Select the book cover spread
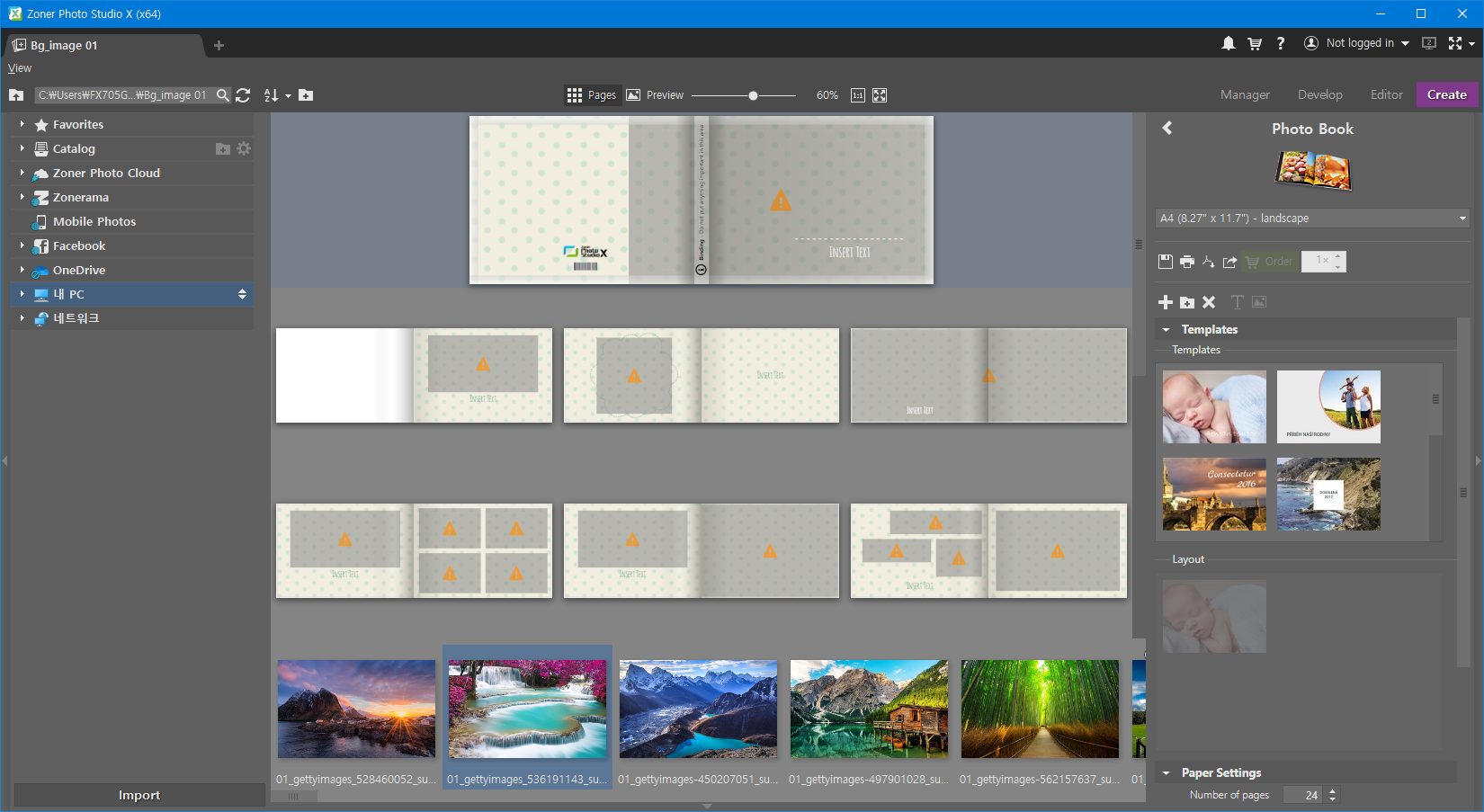1484x812 pixels. 702,200
